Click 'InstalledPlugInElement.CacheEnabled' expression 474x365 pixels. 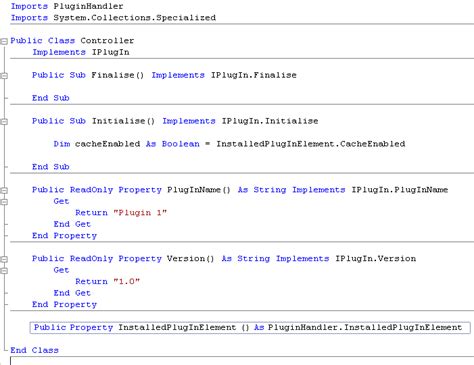coord(311,144)
